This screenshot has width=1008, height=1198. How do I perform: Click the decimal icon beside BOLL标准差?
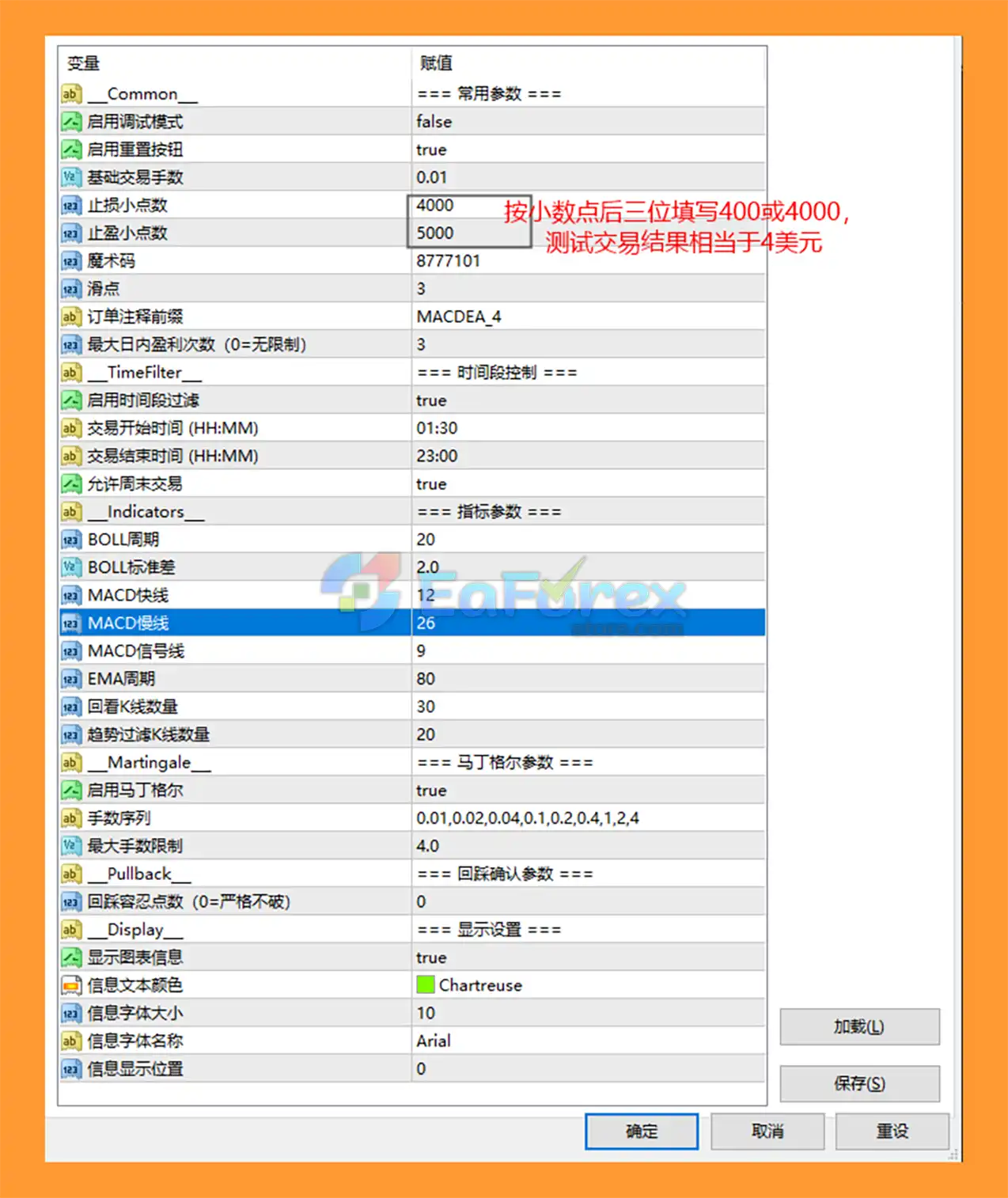click(71, 567)
